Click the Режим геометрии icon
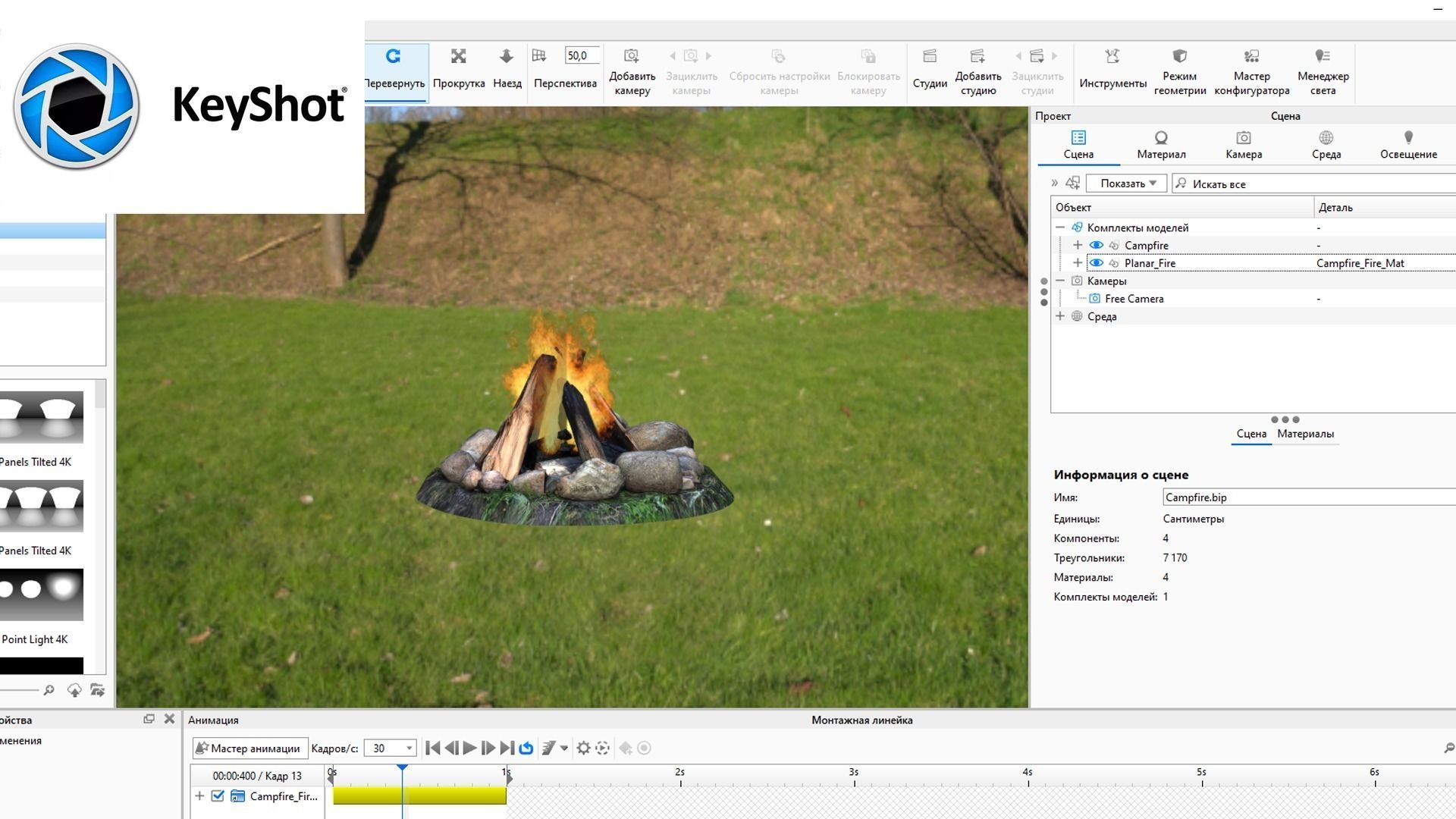The image size is (1456, 819). (x=1179, y=68)
